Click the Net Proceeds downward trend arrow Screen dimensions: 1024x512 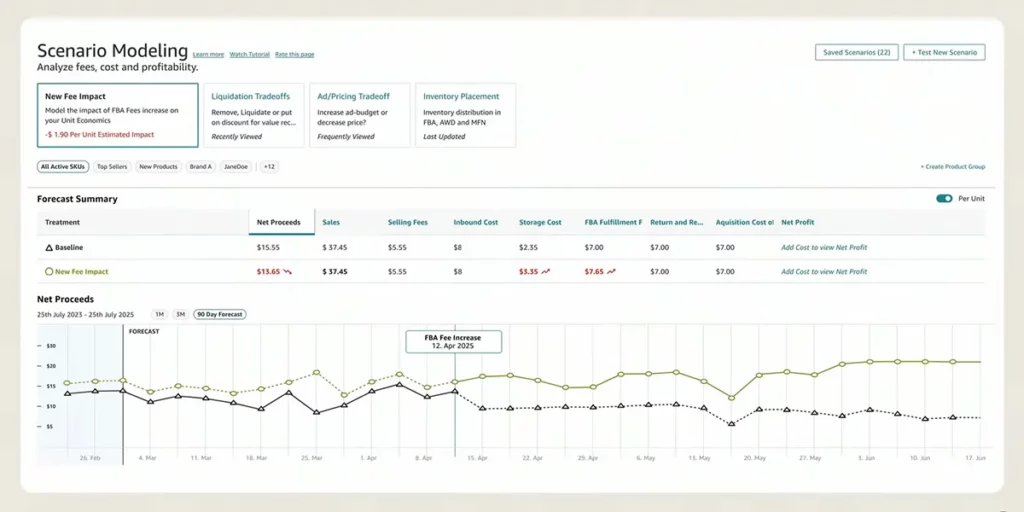tap(288, 271)
